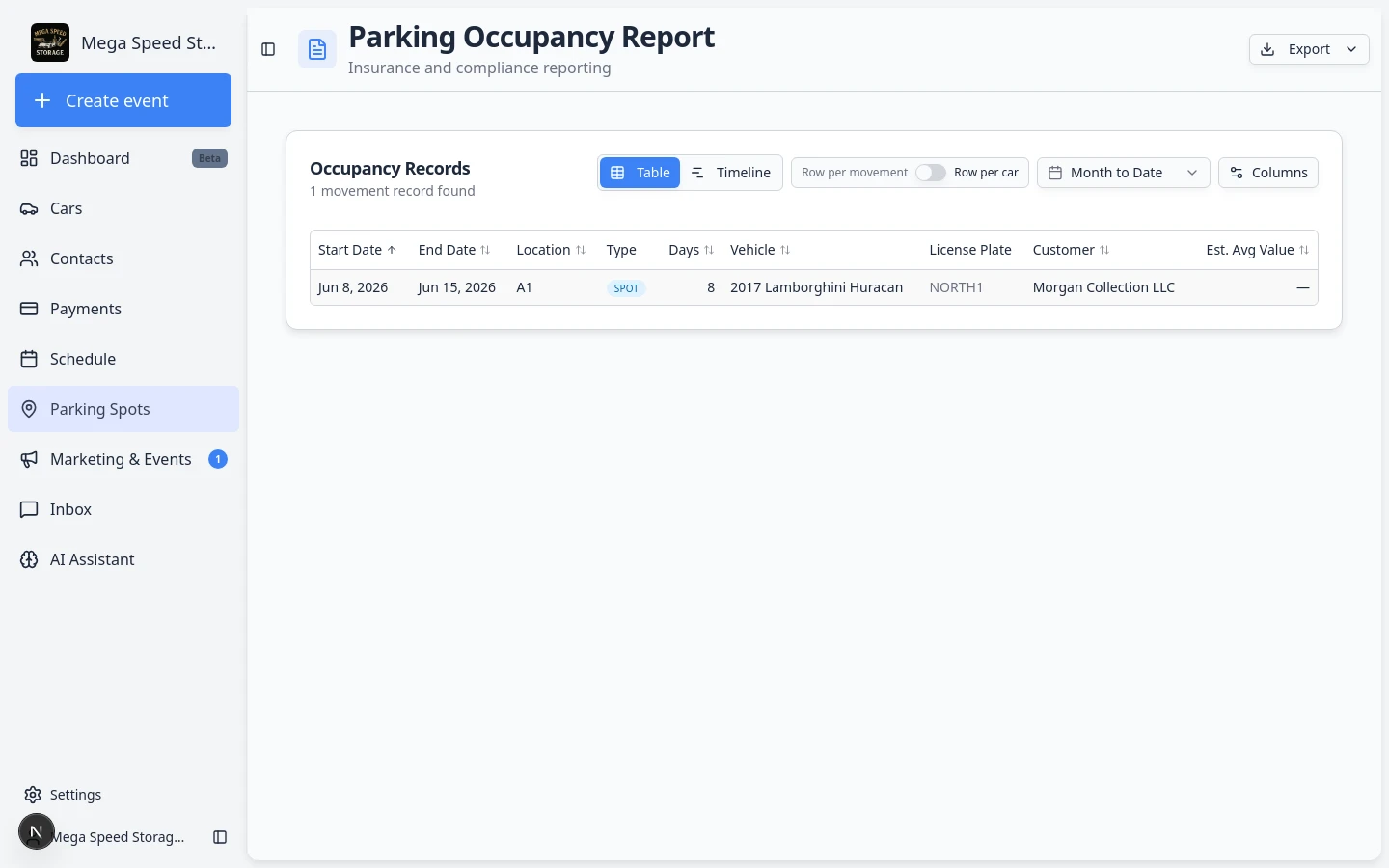Open Parking Spots page
Image resolution: width=1389 pixels, height=868 pixels.
(x=123, y=409)
